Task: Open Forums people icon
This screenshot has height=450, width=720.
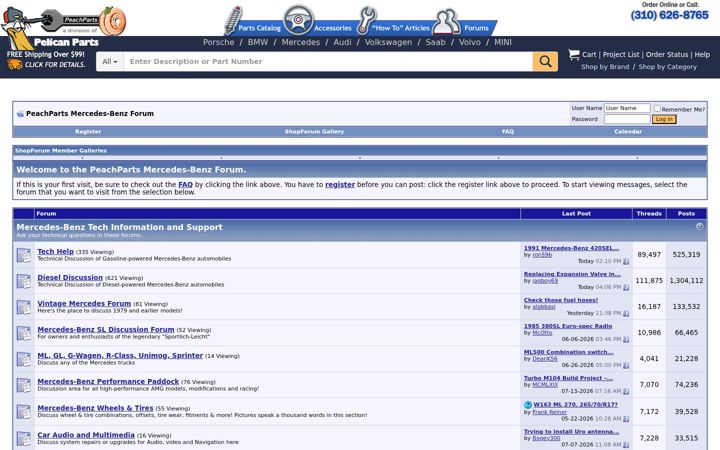Action: [x=446, y=21]
